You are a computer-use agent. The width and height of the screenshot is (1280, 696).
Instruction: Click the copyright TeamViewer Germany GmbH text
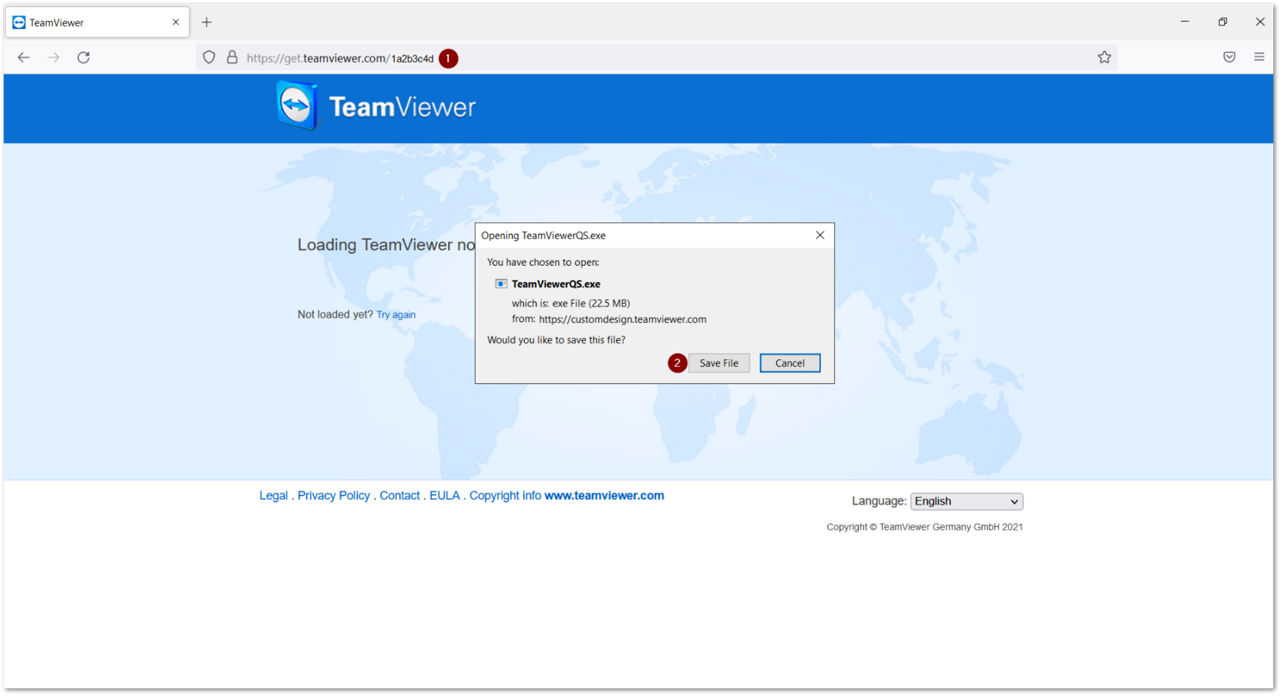click(925, 527)
